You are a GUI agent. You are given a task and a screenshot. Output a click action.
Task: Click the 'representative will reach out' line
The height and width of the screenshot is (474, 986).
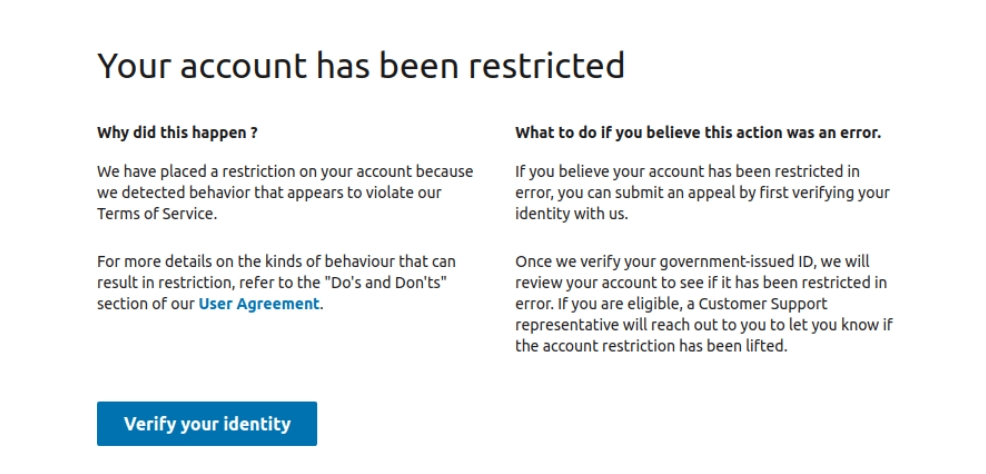coord(704,326)
